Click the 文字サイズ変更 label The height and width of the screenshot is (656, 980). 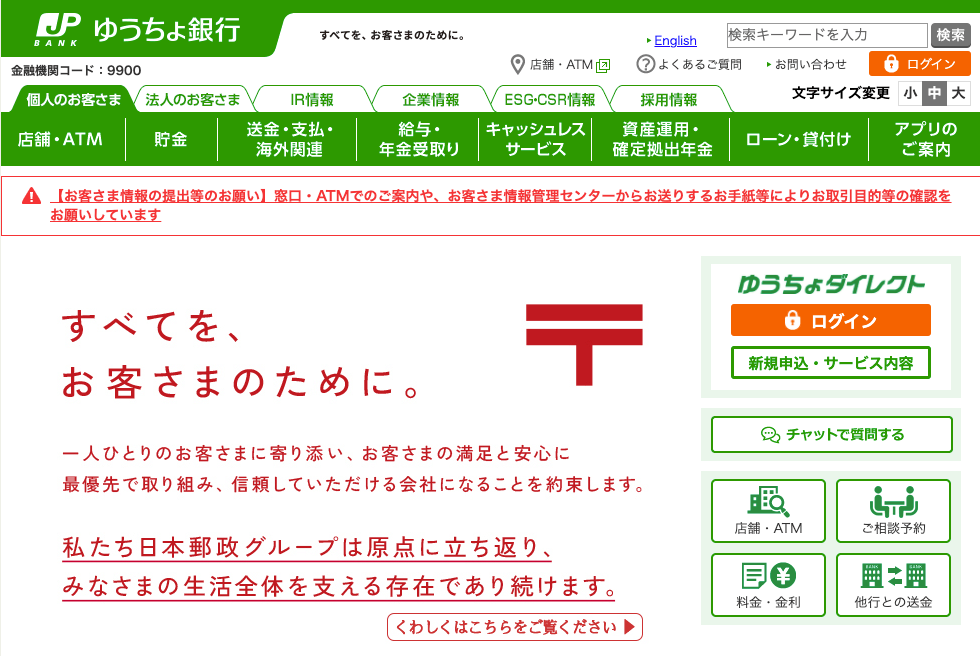841,93
